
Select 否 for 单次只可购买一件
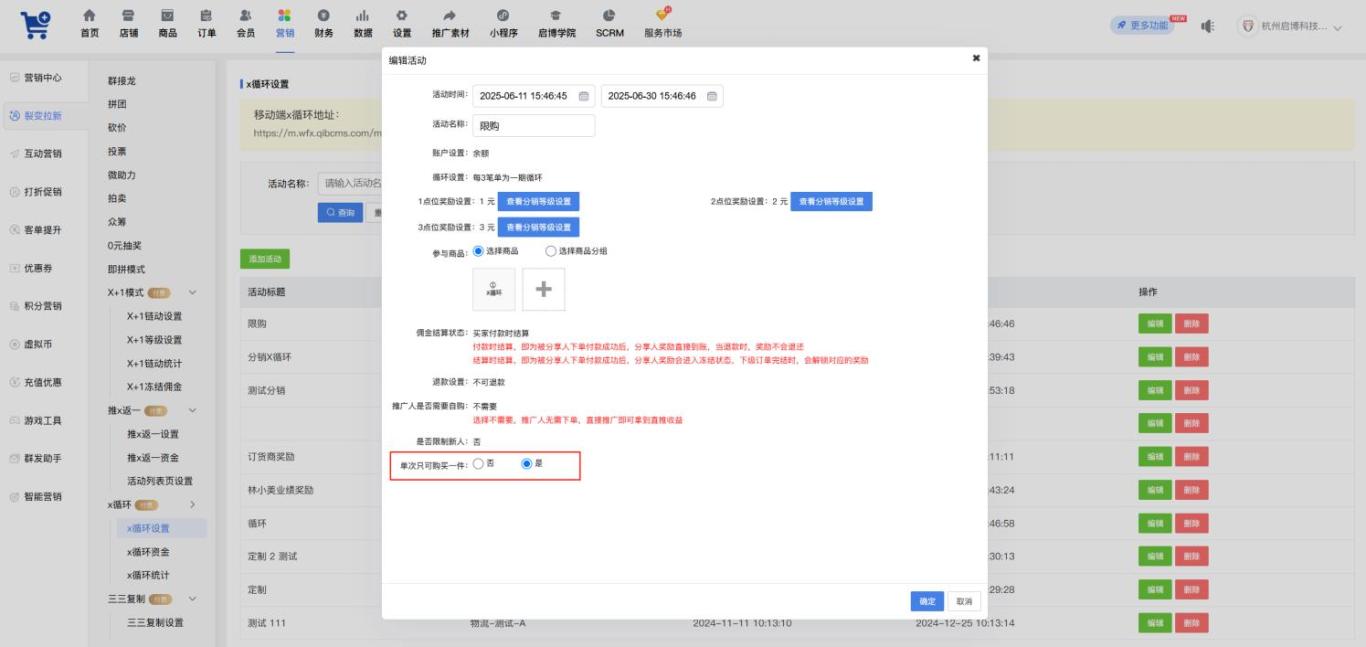484,464
